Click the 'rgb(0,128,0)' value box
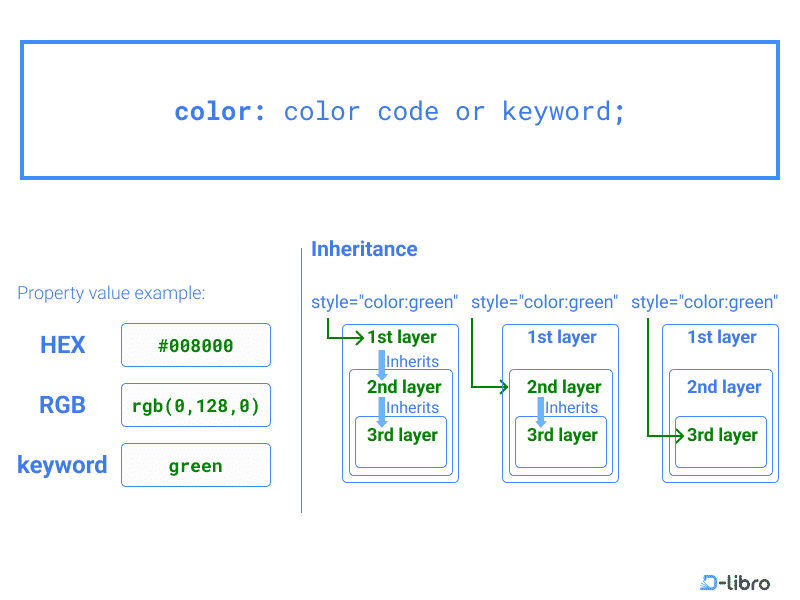800x600 pixels. click(196, 405)
